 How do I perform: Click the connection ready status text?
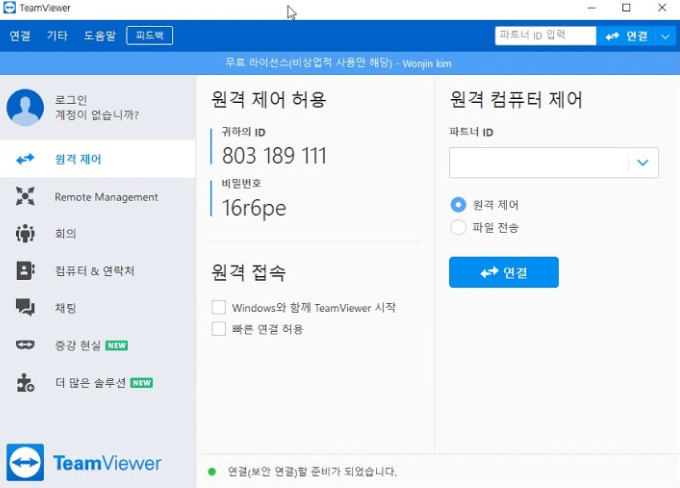[312, 472]
